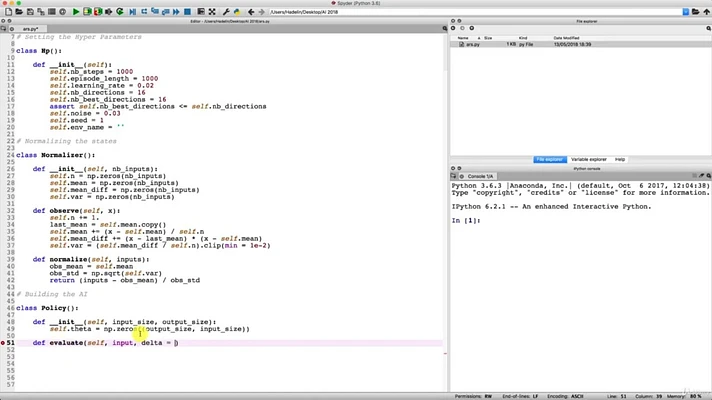The width and height of the screenshot is (712, 400).
Task: Run cell and advance icon
Action: [98, 12]
